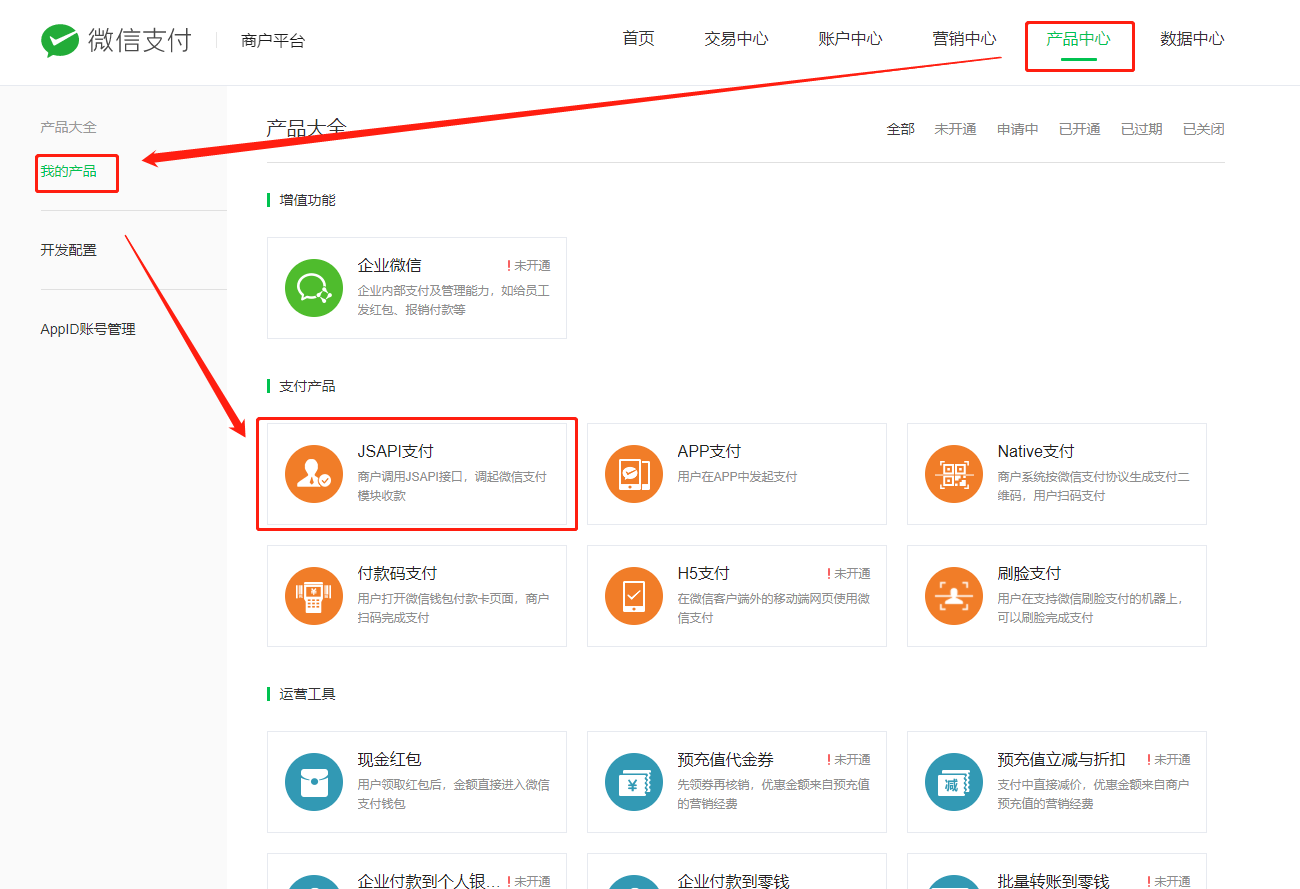Select 我的产品 in the sidebar

(x=68, y=172)
